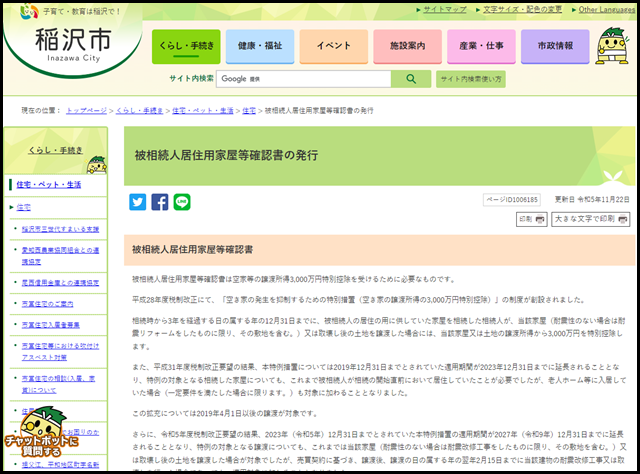This screenshot has width=640, height=474.
Task: Click the green search magnifier button
Action: 411,79
